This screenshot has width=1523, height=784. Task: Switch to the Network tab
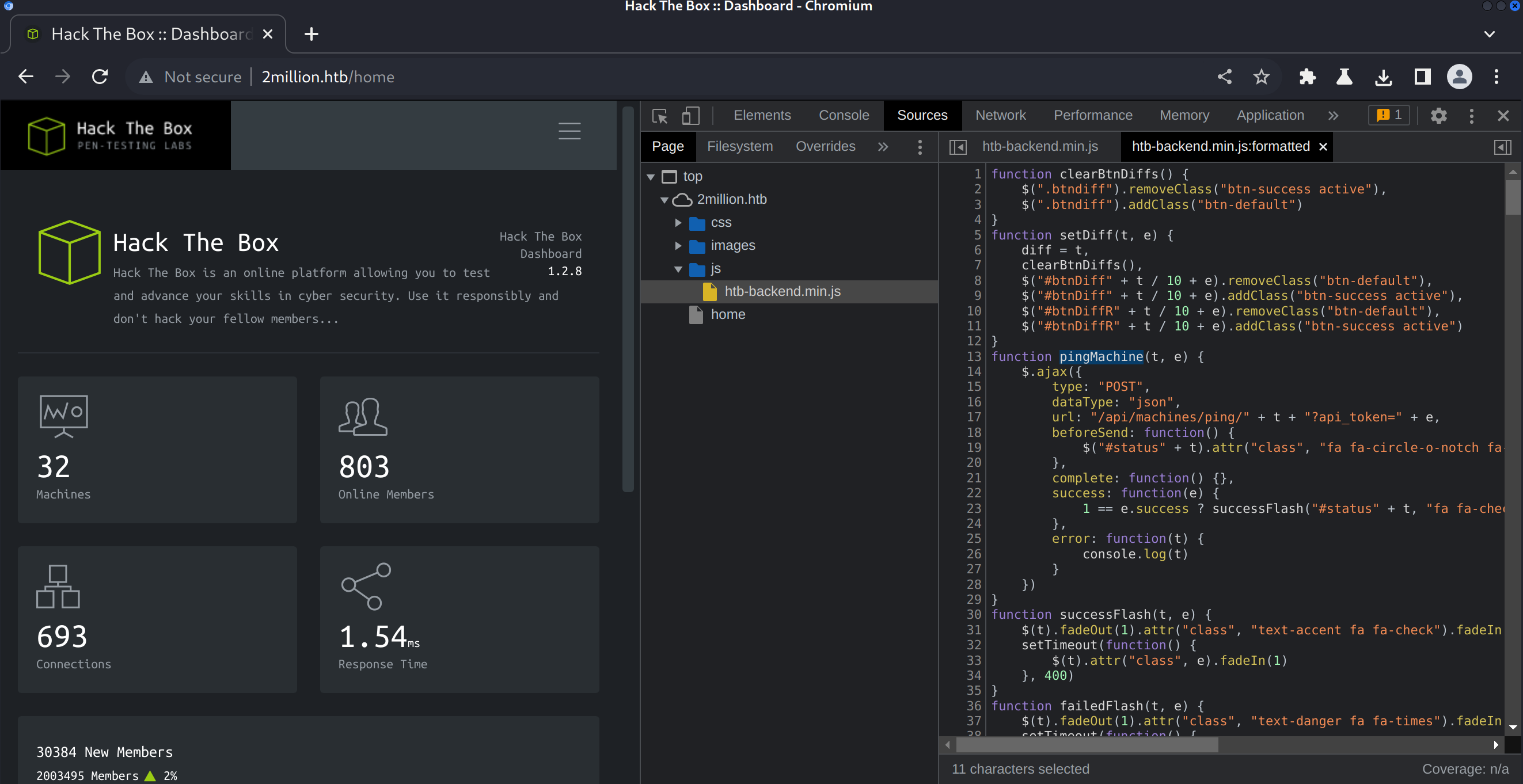[x=1000, y=115]
